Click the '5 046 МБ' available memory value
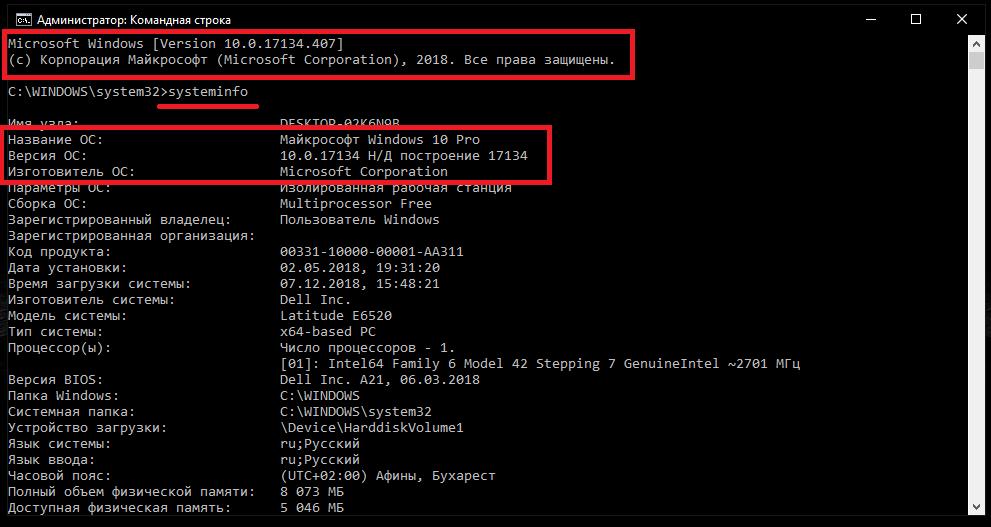 [312, 508]
